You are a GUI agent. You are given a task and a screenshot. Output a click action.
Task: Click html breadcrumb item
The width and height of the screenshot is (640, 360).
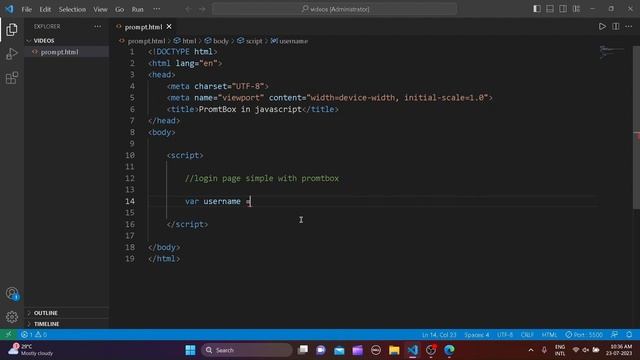[x=189, y=41]
